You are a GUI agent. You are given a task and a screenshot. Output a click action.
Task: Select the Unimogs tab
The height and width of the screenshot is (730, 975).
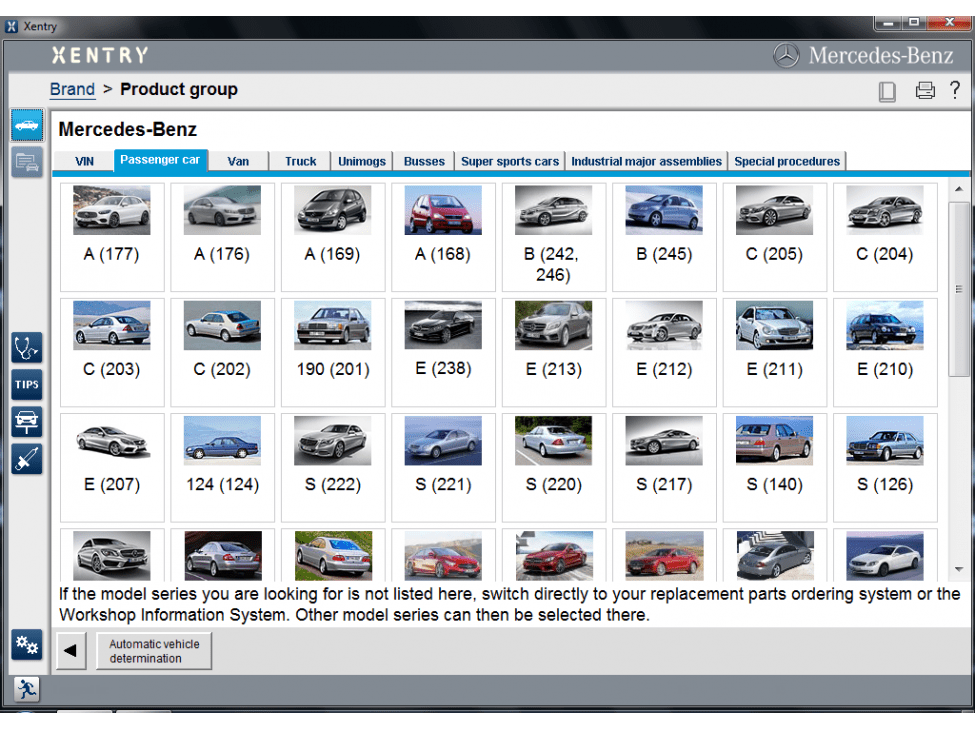[x=361, y=160]
